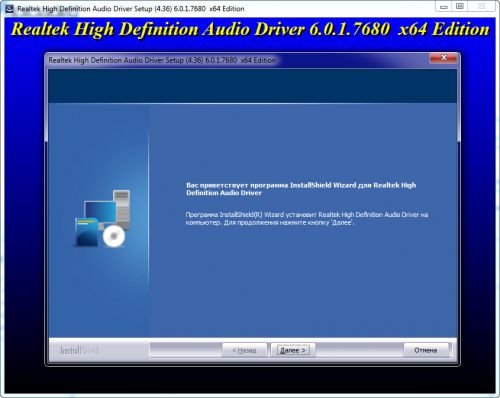Click the outer window title bar text
500x398 pixels.
tap(131, 9)
